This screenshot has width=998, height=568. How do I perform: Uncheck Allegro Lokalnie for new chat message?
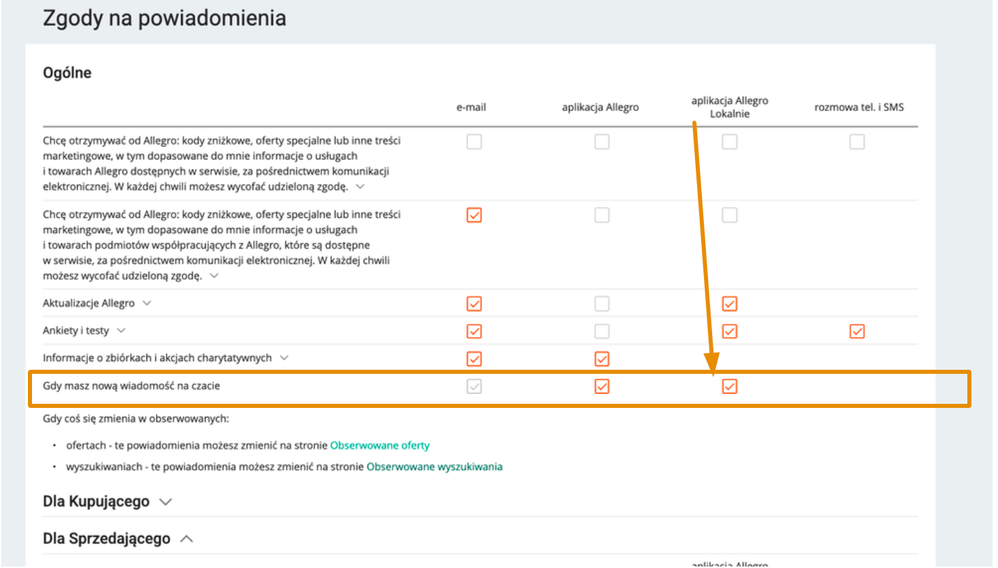pos(729,387)
